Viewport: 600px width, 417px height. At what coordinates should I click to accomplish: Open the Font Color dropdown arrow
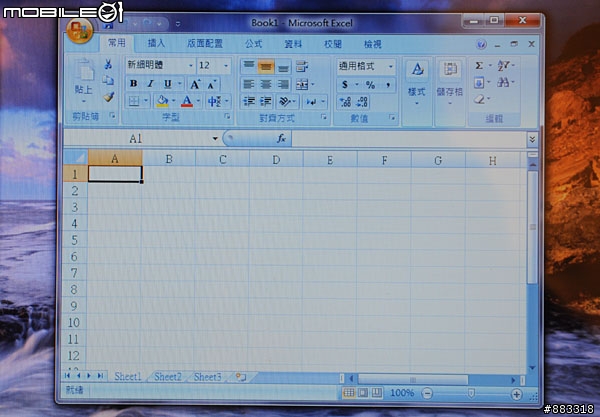pyautogui.click(x=199, y=101)
